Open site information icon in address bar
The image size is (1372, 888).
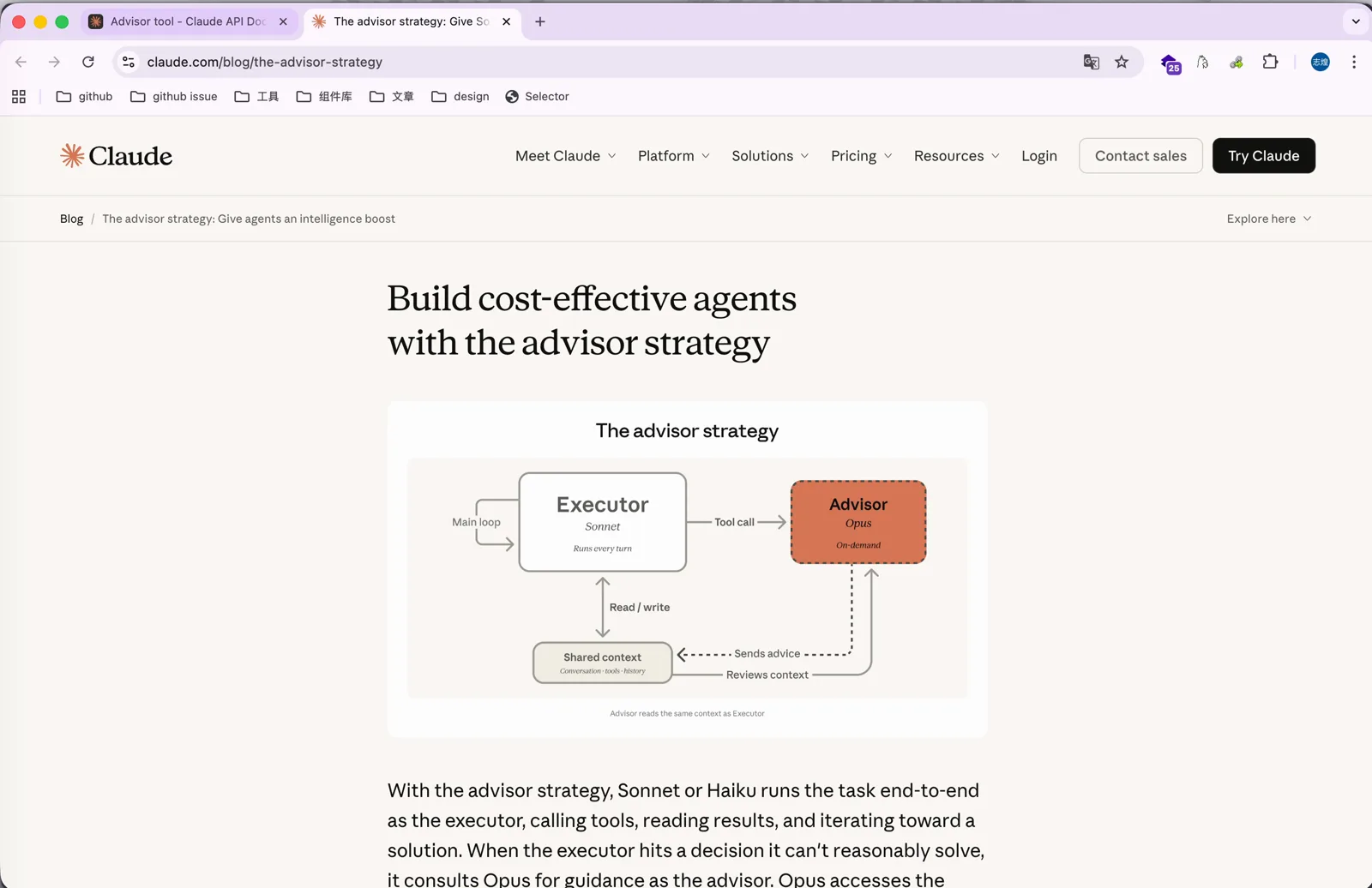[x=129, y=62]
